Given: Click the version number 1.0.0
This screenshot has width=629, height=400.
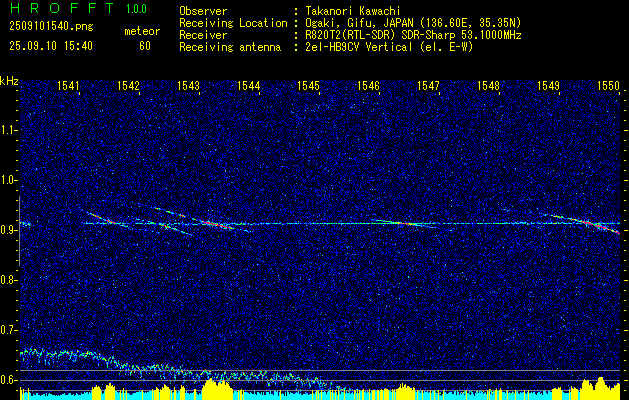Looking at the screenshot, I should (x=136, y=9).
